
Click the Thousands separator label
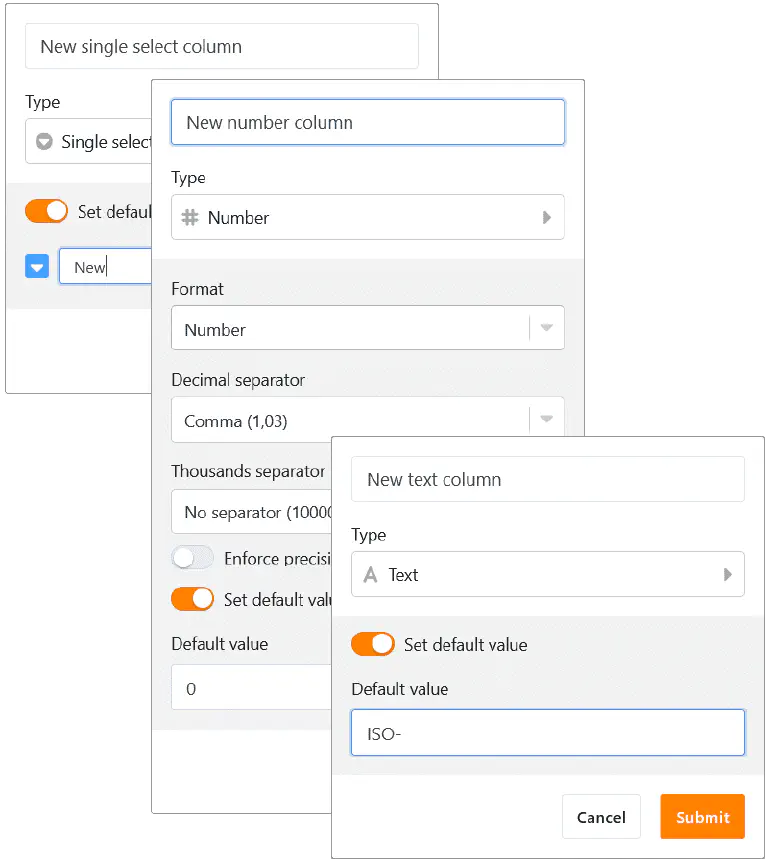pyautogui.click(x=248, y=472)
